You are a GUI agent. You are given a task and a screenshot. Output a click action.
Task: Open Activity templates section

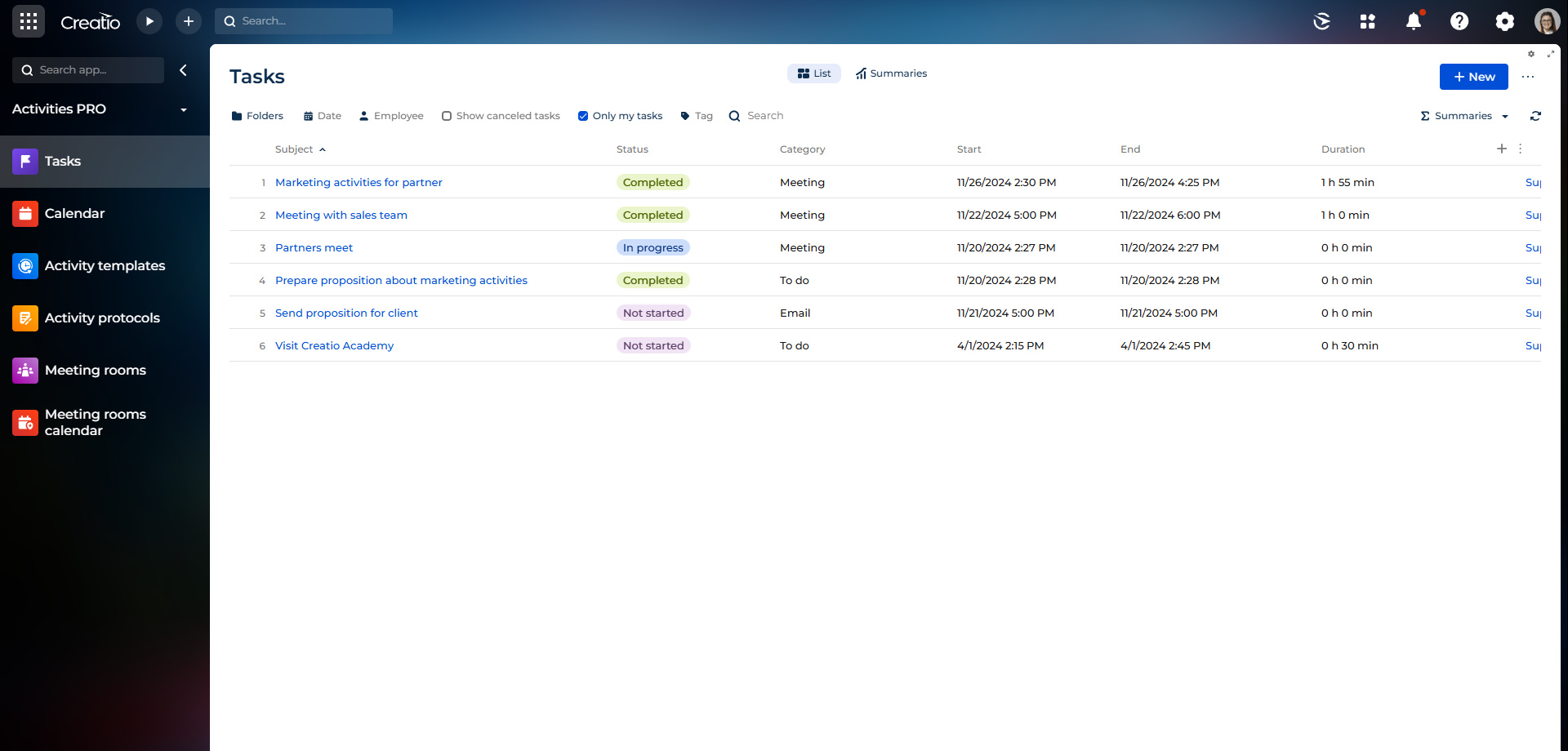[x=105, y=266]
